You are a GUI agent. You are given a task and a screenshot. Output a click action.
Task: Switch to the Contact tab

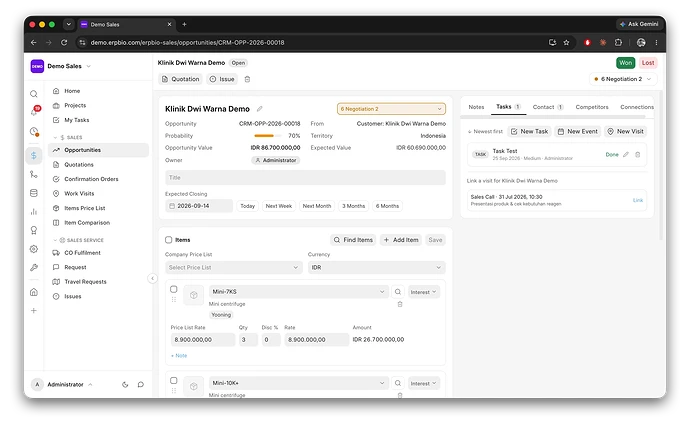point(548,107)
